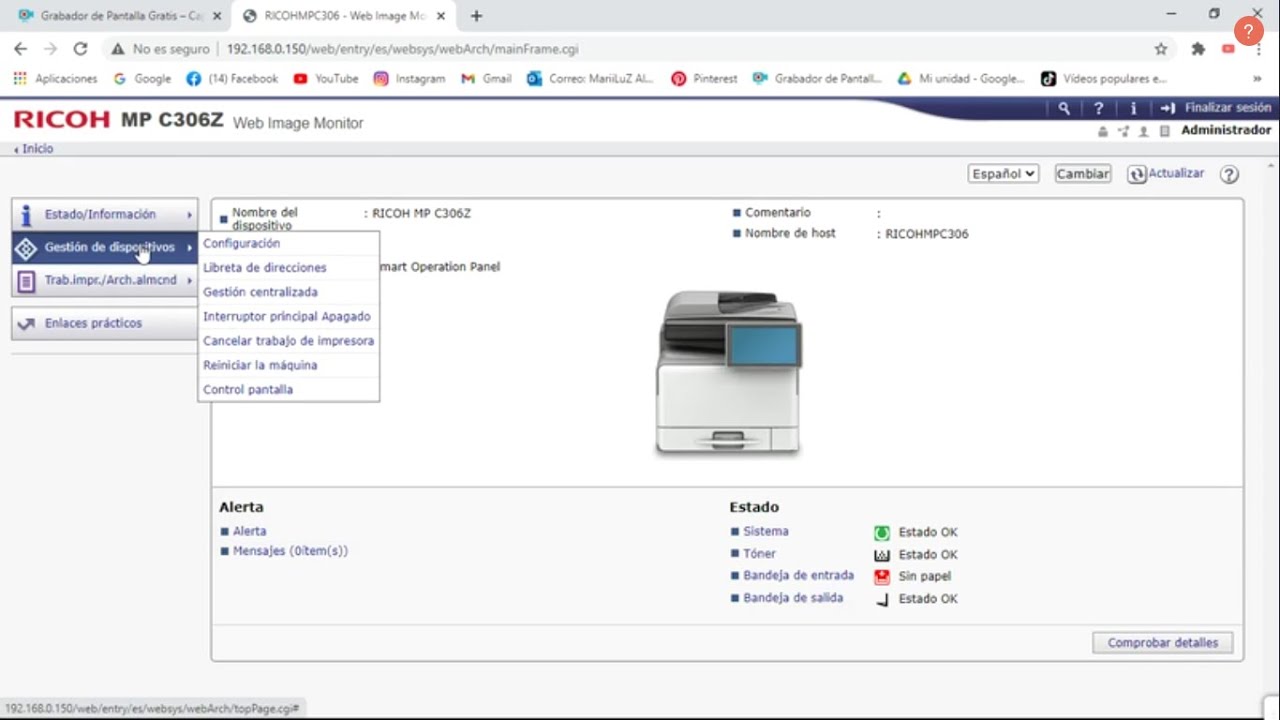Select Reiniciar la máquina entry
Screen dimensions: 1280x720
pyautogui.click(x=260, y=365)
